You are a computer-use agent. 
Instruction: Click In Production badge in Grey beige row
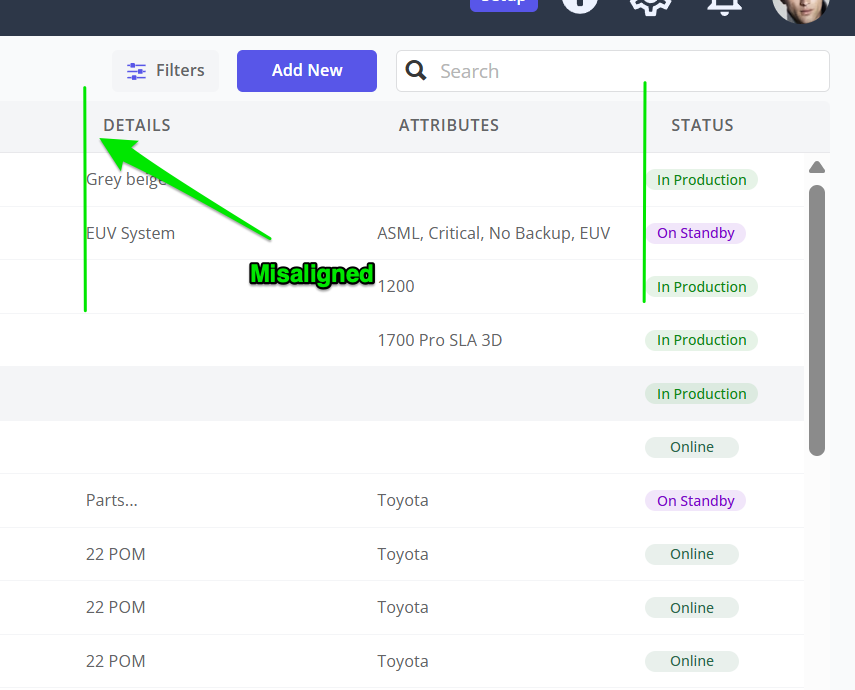pos(702,180)
